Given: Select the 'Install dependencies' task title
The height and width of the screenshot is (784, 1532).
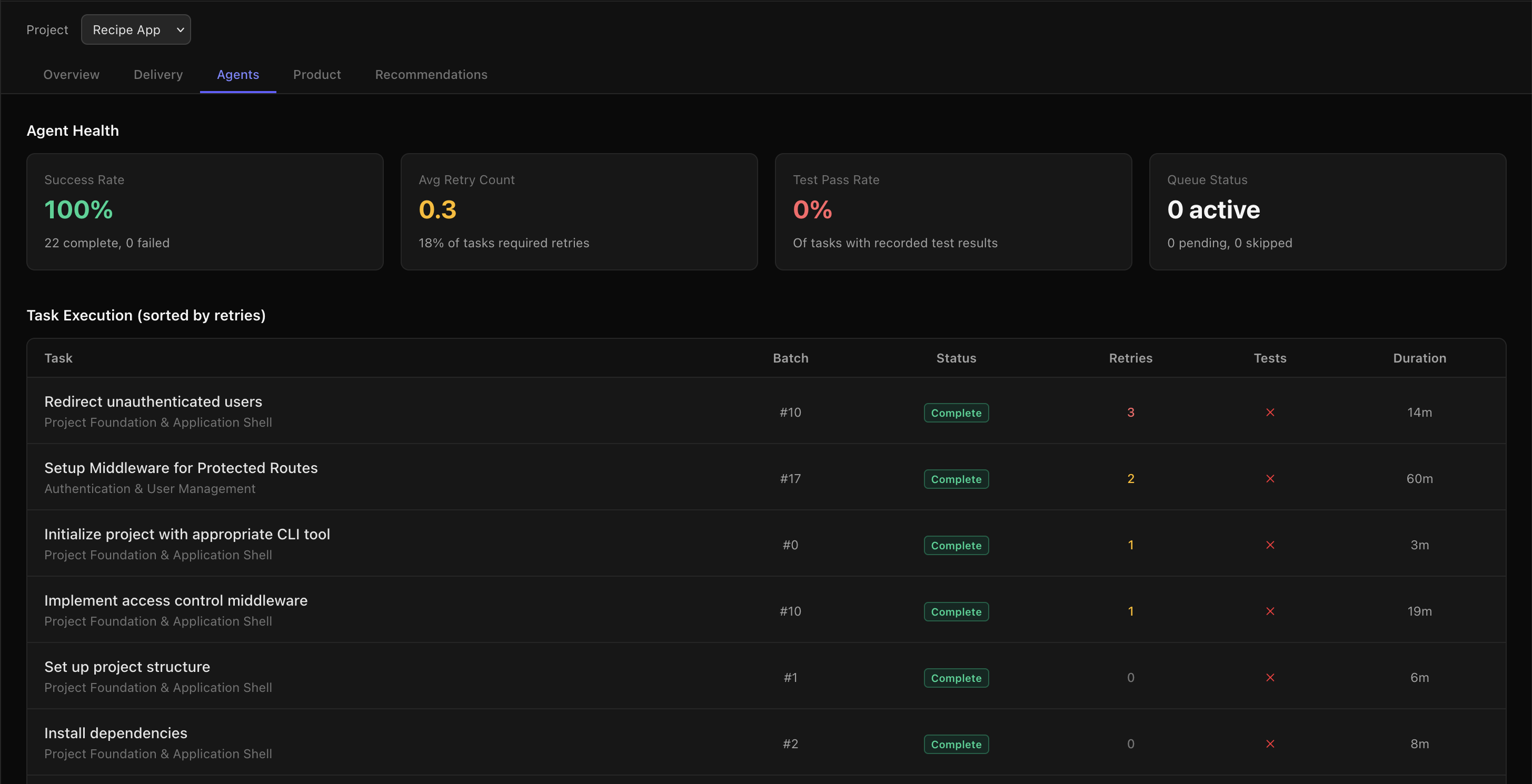Looking at the screenshot, I should pyautogui.click(x=116, y=733).
